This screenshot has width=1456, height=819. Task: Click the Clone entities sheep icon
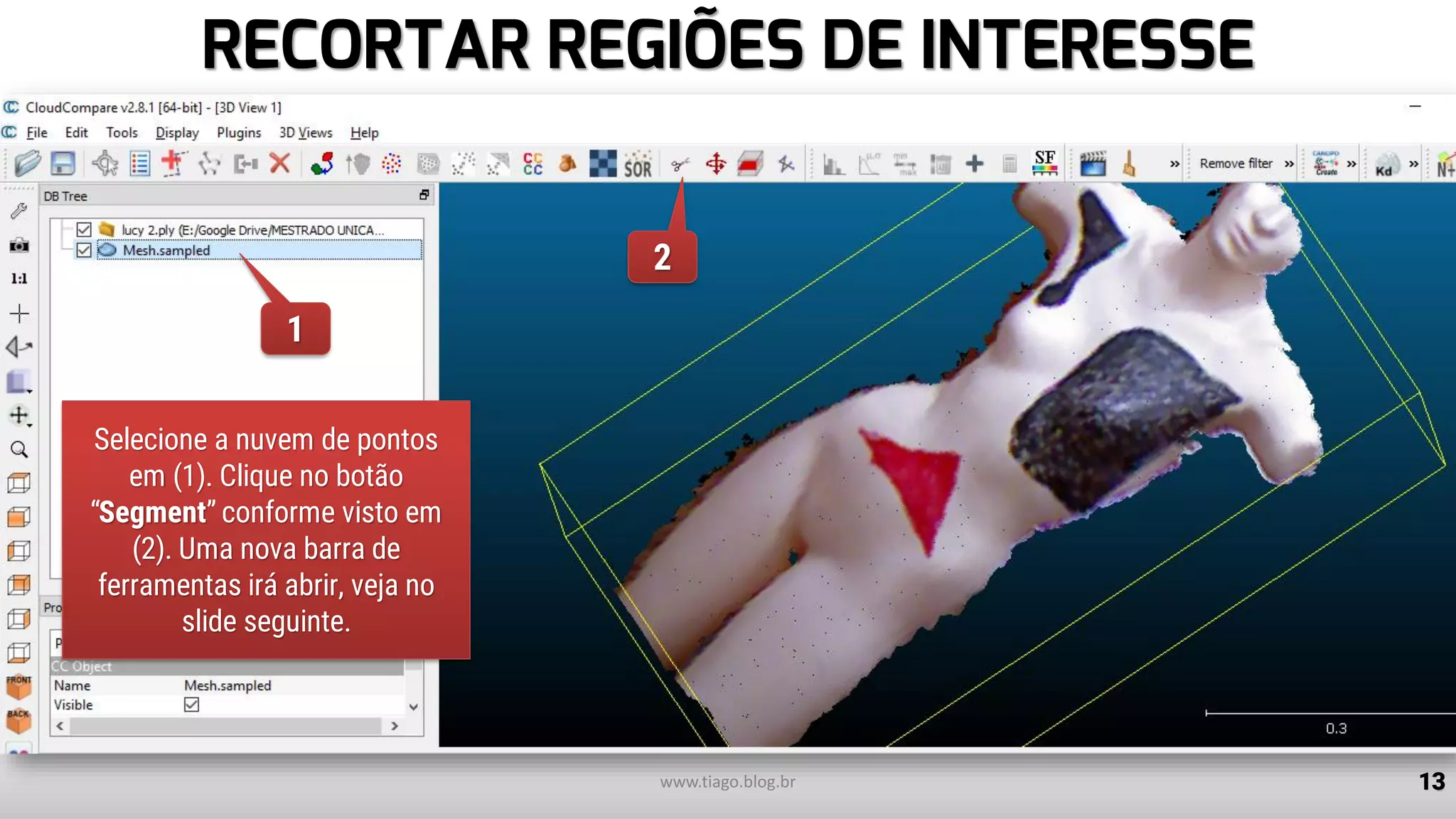(210, 164)
